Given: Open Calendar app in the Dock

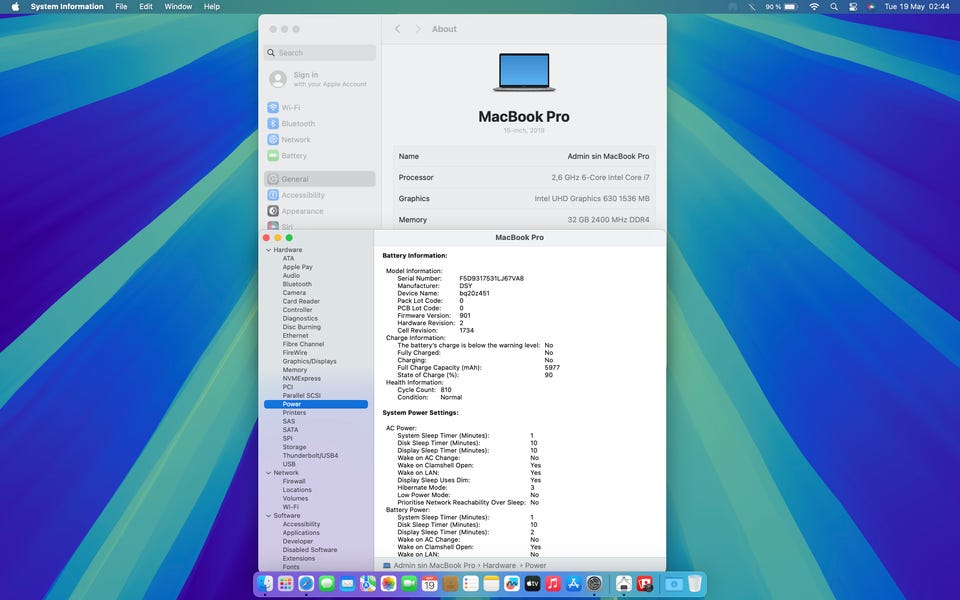Looking at the screenshot, I should 430,583.
